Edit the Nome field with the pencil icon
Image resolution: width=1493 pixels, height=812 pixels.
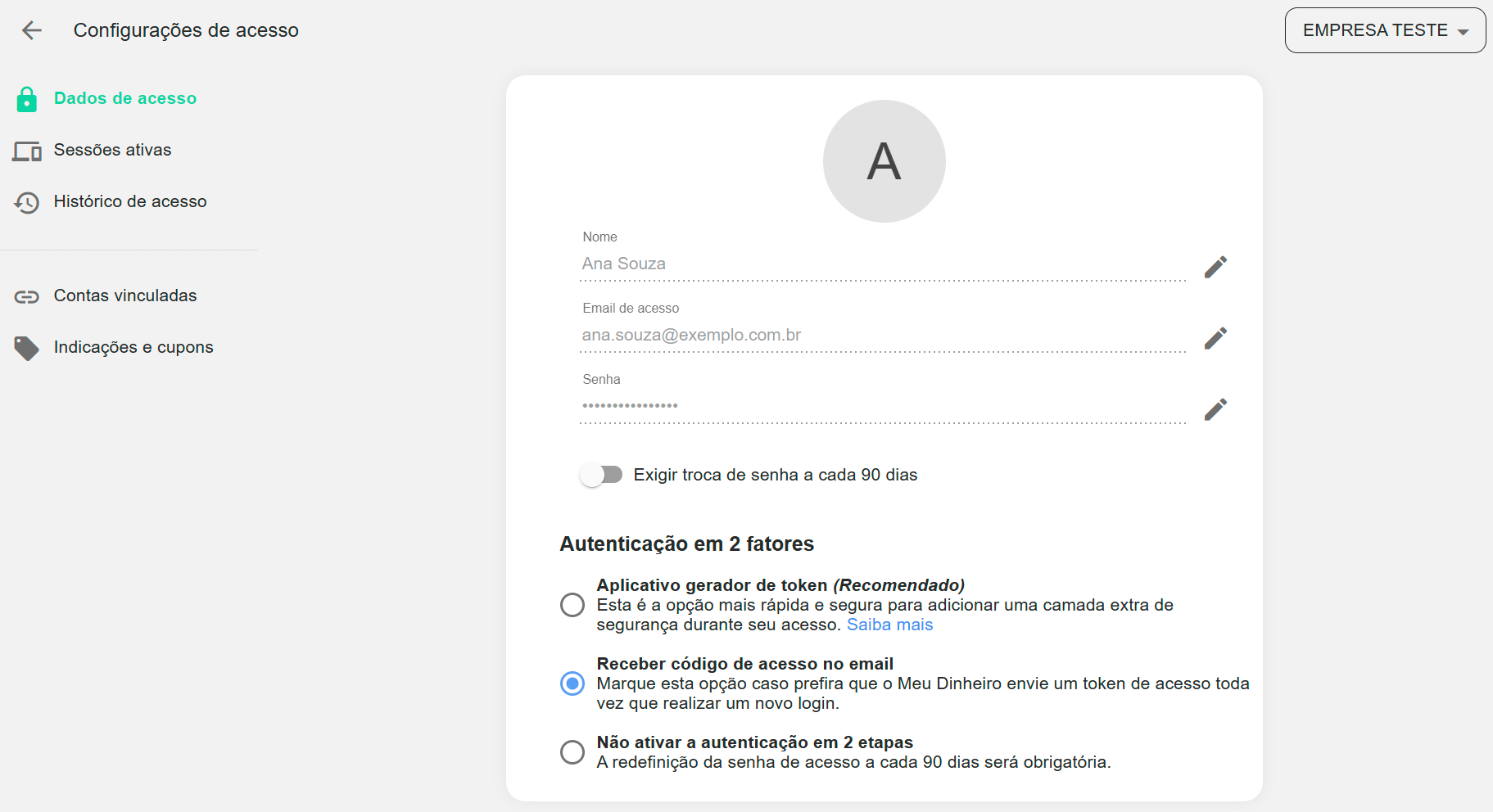click(x=1215, y=266)
